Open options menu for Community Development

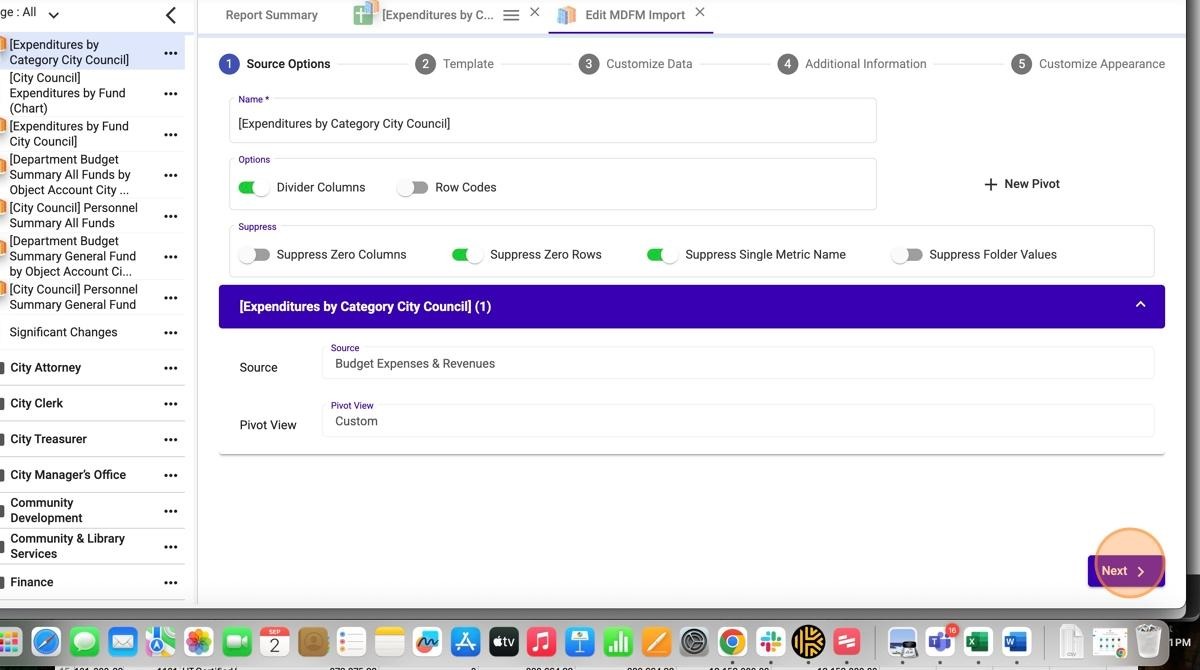(x=171, y=511)
